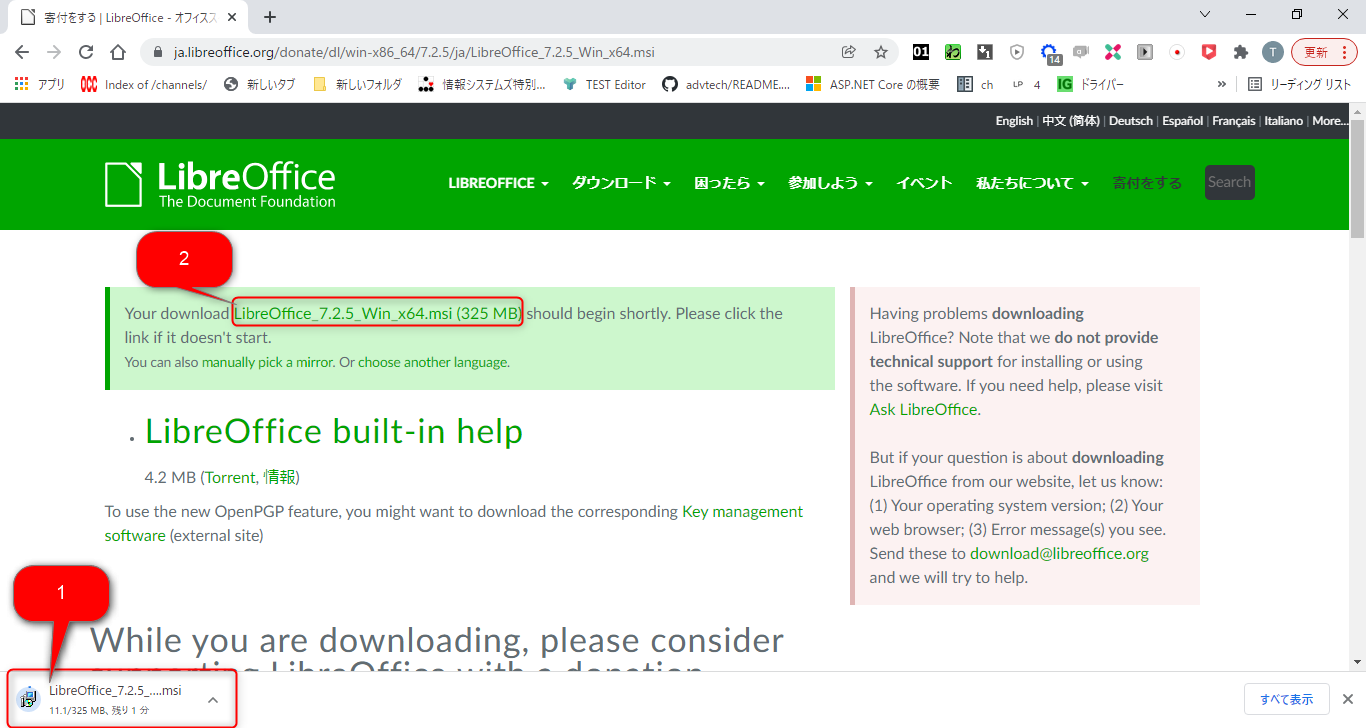Open the 新しいタブ bookmark

click(x=260, y=85)
